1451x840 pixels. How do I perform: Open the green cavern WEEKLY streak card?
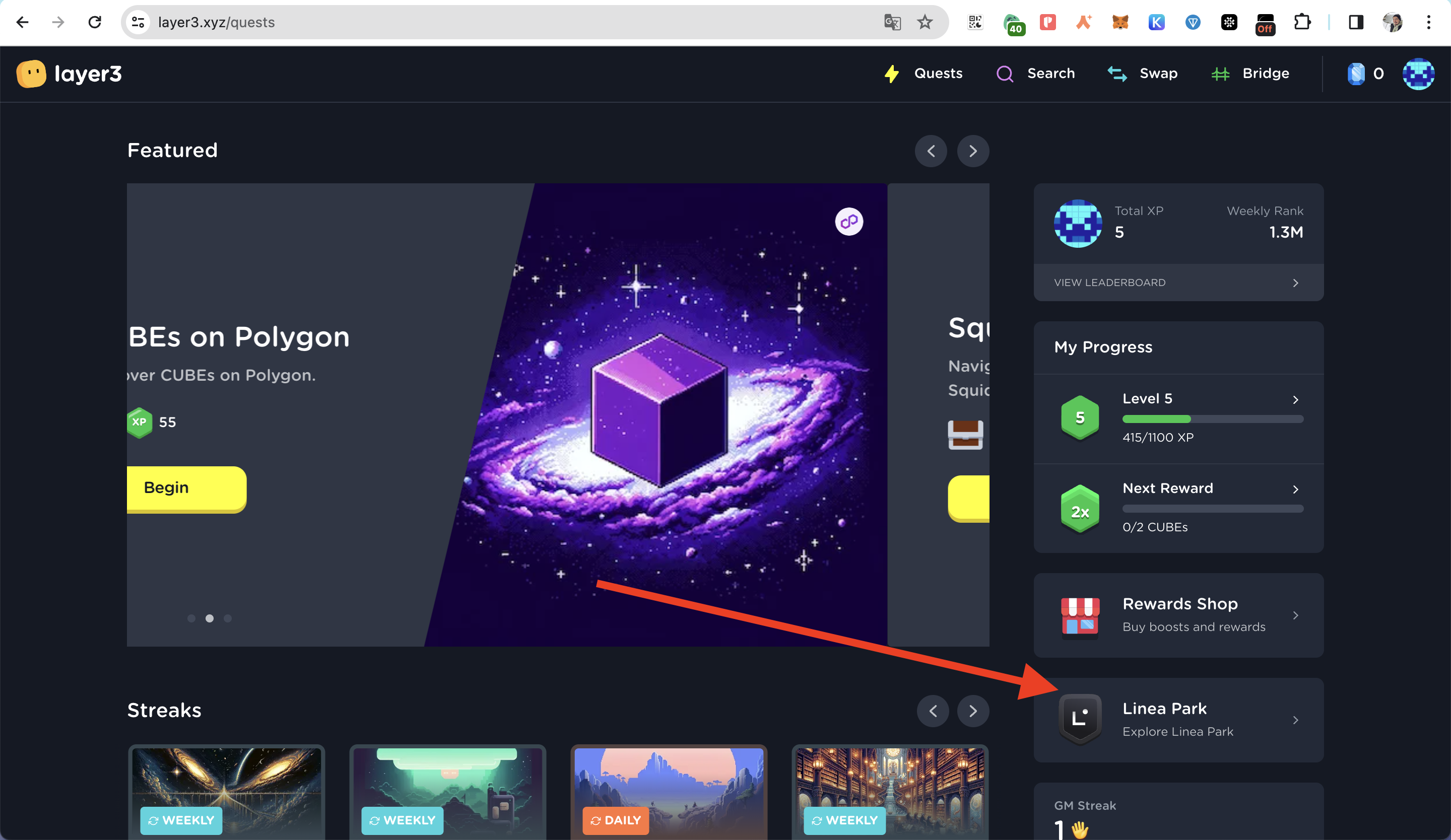coord(447,792)
